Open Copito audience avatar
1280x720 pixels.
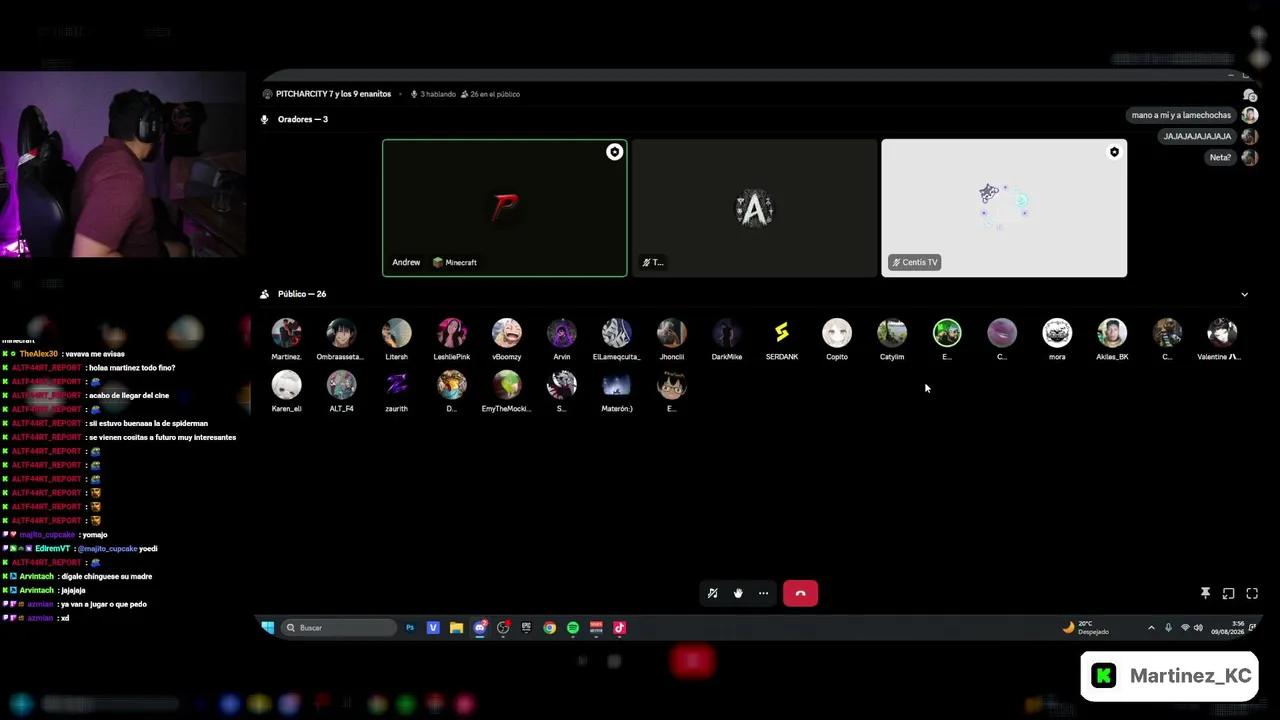click(x=836, y=333)
